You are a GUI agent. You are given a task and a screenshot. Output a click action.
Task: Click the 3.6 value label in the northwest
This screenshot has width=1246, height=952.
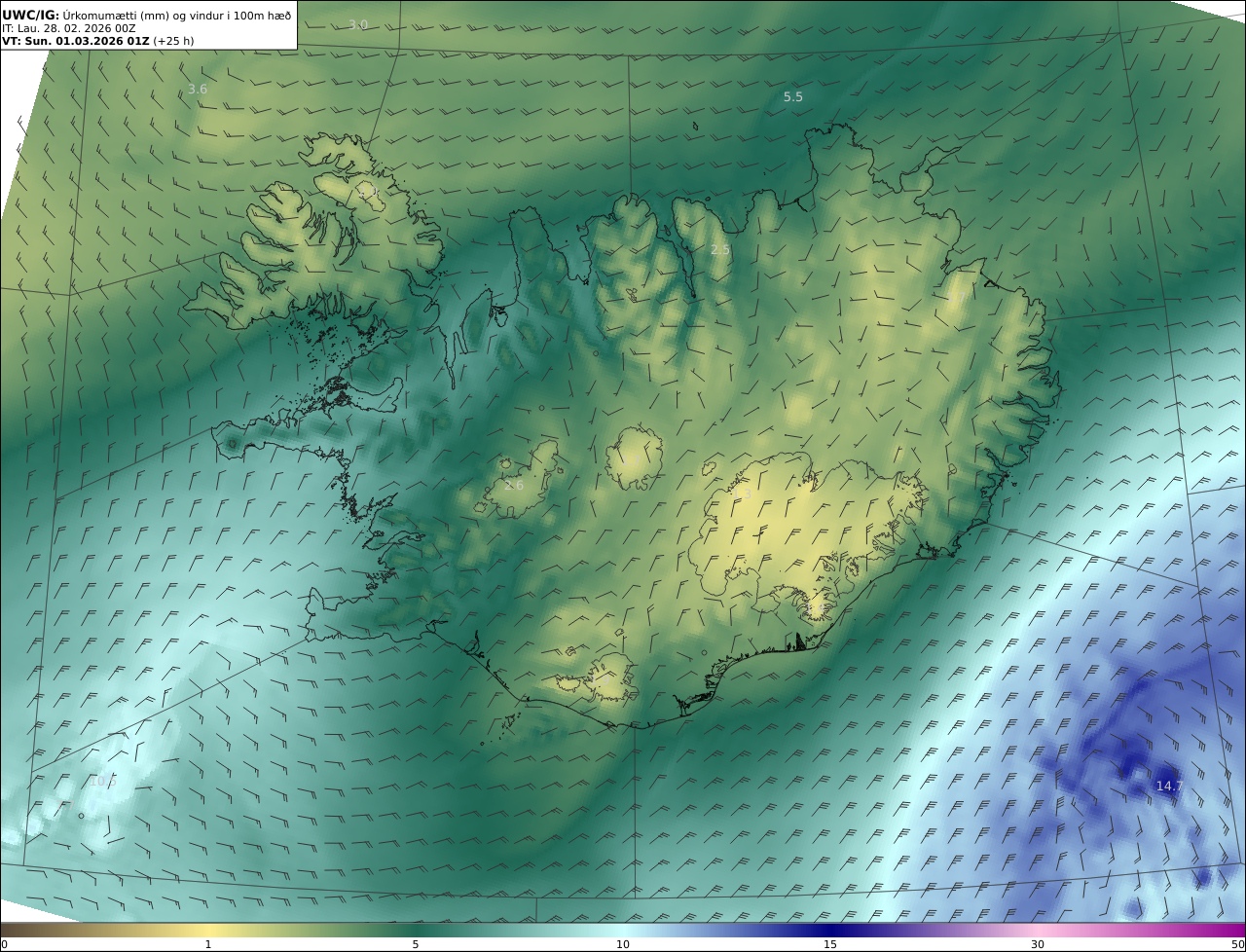tap(198, 89)
